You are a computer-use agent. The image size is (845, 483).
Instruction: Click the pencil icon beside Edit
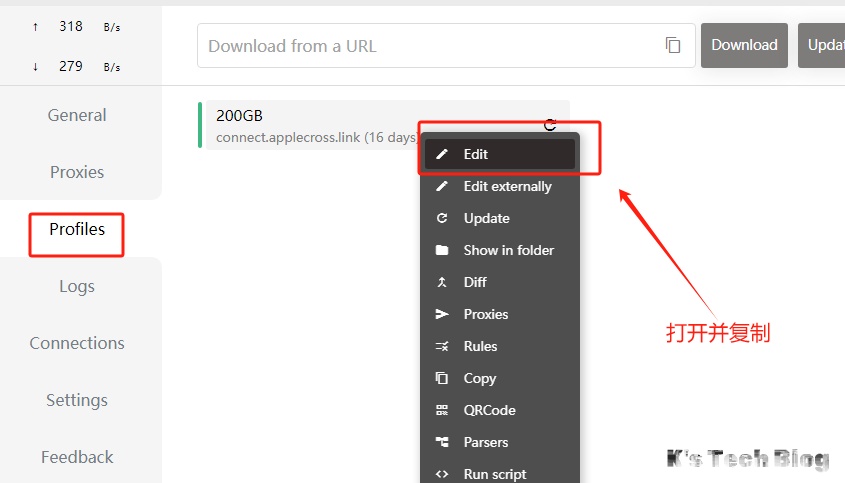pos(442,154)
